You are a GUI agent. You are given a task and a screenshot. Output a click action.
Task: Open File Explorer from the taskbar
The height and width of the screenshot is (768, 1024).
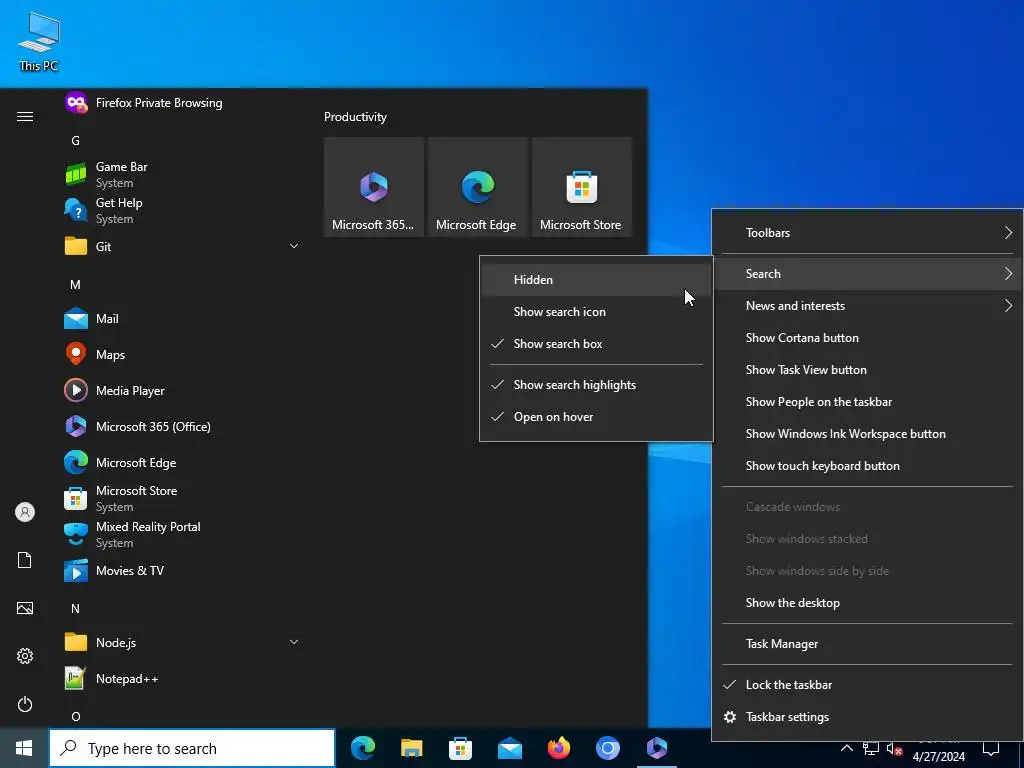point(411,748)
